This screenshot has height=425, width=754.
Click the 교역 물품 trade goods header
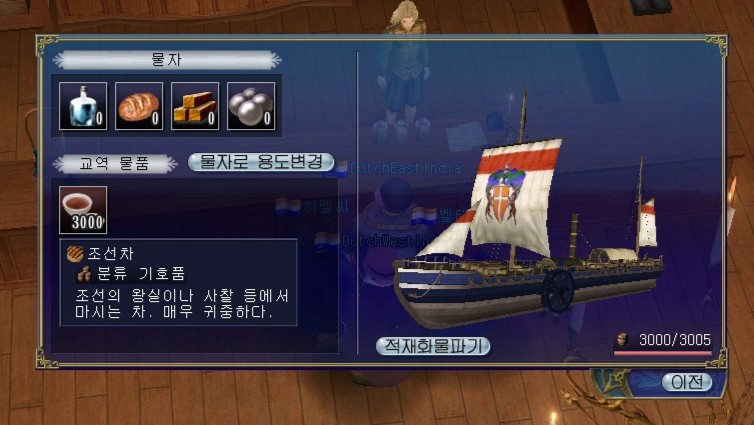click(x=114, y=164)
